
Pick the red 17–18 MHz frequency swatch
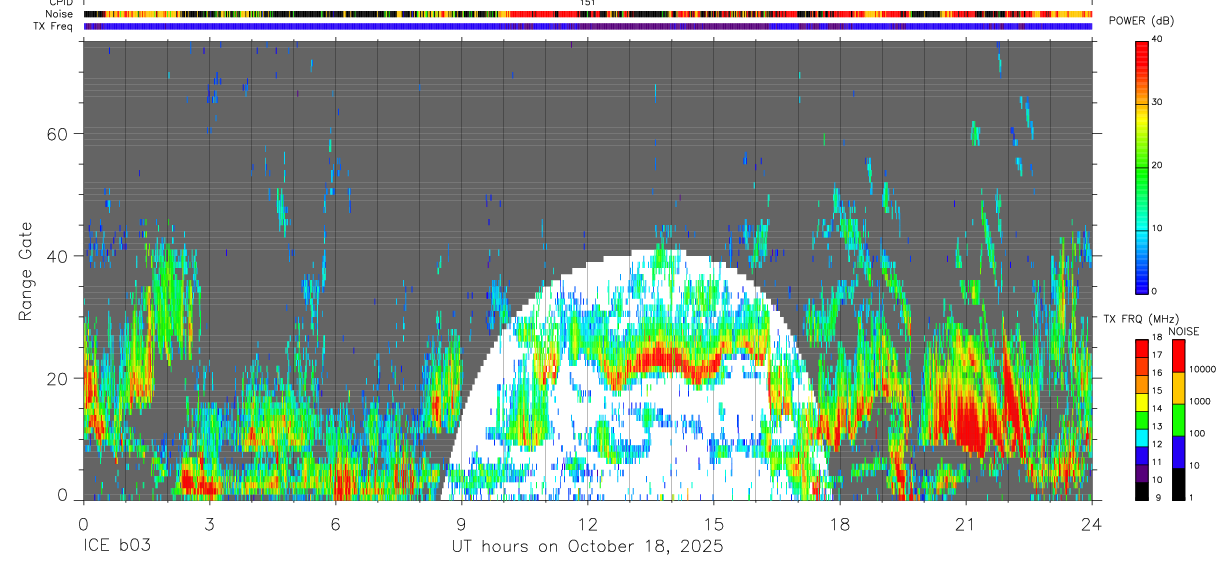1141,349
